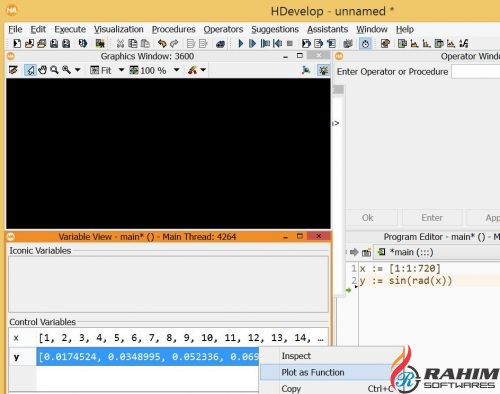Screen dimensions: 500x394
Task: Open the Fit dropdown arrow
Action: coord(121,70)
